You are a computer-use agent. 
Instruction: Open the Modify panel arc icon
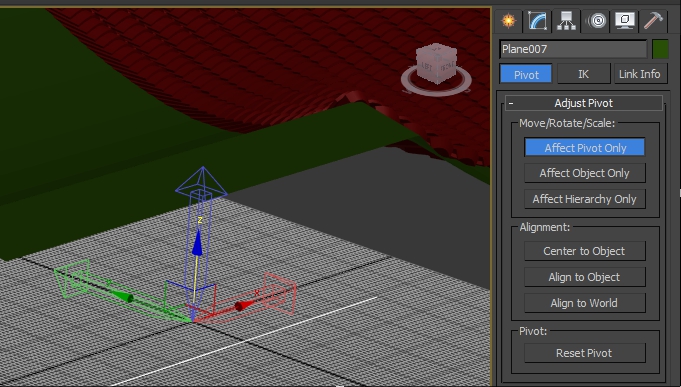point(537,20)
